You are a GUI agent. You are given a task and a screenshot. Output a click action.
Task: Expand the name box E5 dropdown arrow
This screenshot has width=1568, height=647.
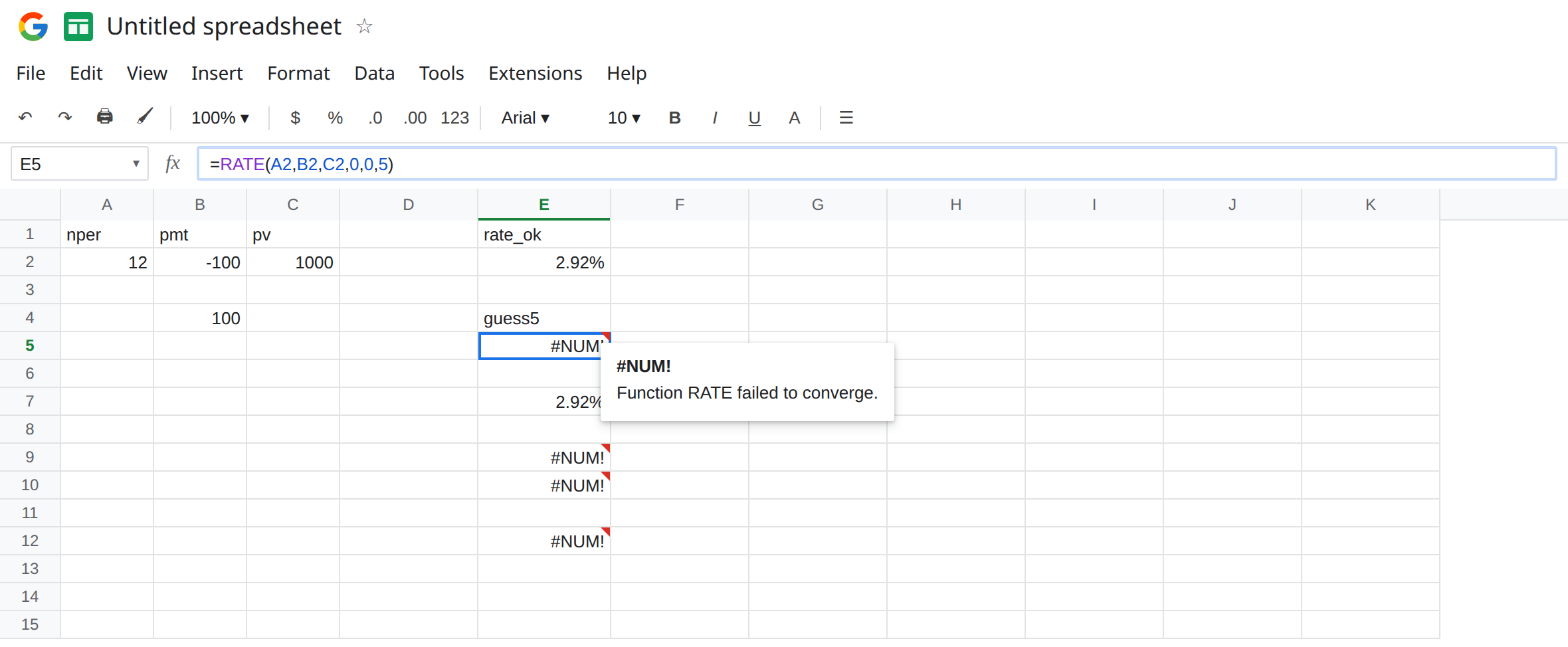click(x=136, y=163)
